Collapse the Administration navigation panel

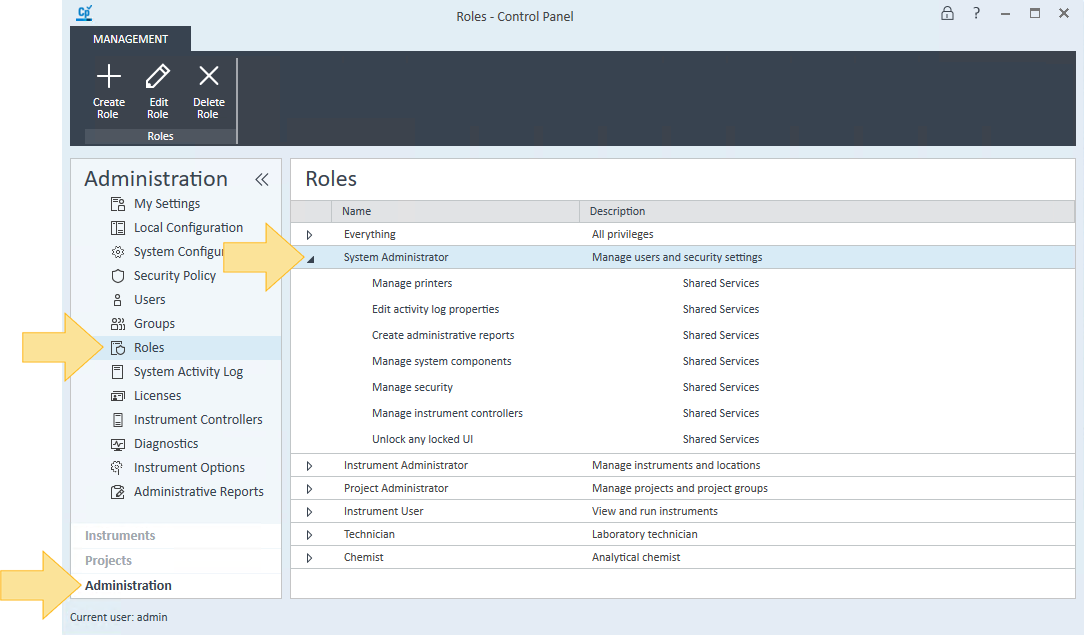tap(262, 180)
